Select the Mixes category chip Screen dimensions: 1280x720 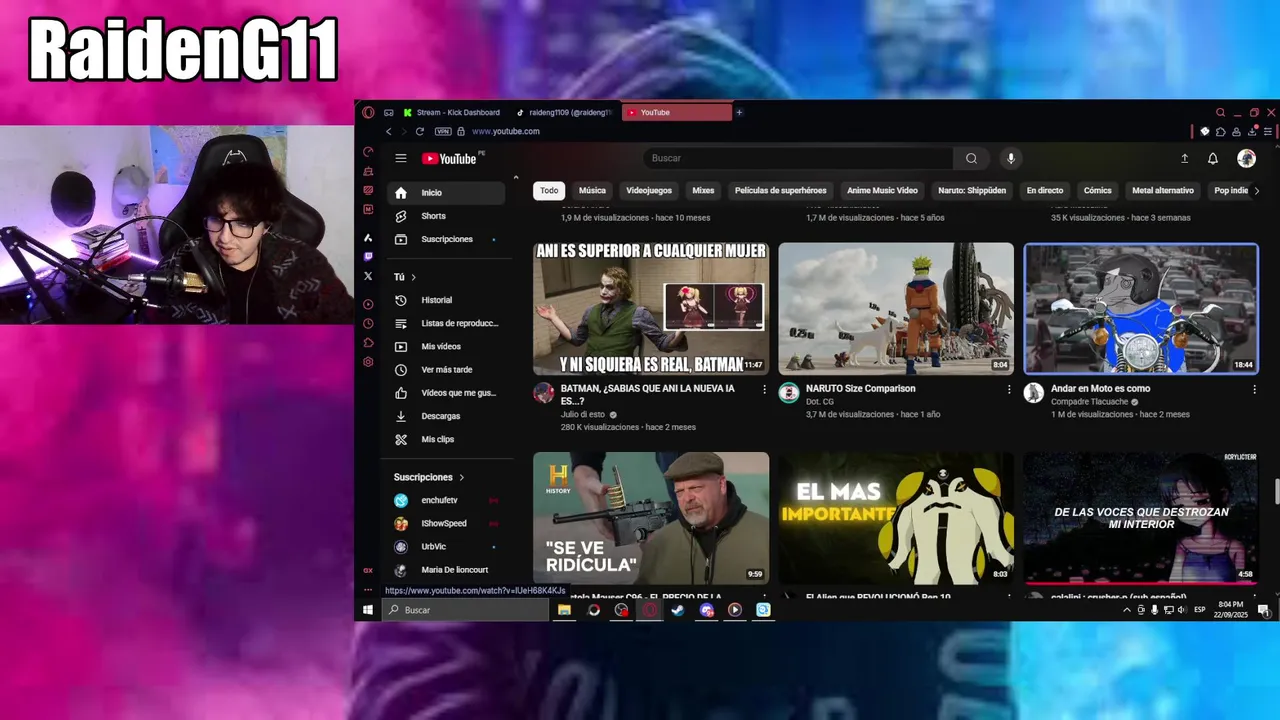(x=703, y=190)
